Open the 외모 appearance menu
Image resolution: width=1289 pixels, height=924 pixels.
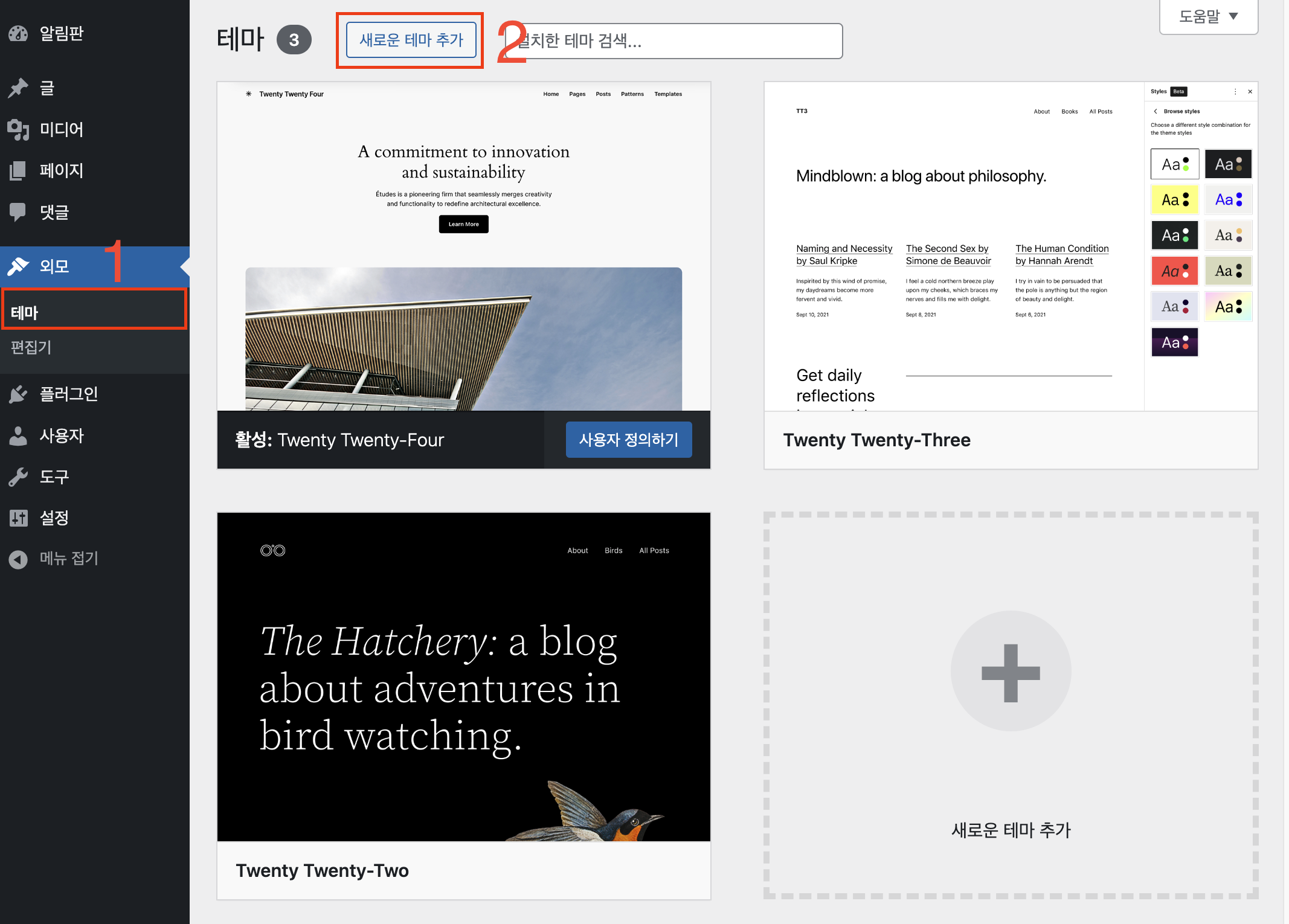(x=54, y=266)
